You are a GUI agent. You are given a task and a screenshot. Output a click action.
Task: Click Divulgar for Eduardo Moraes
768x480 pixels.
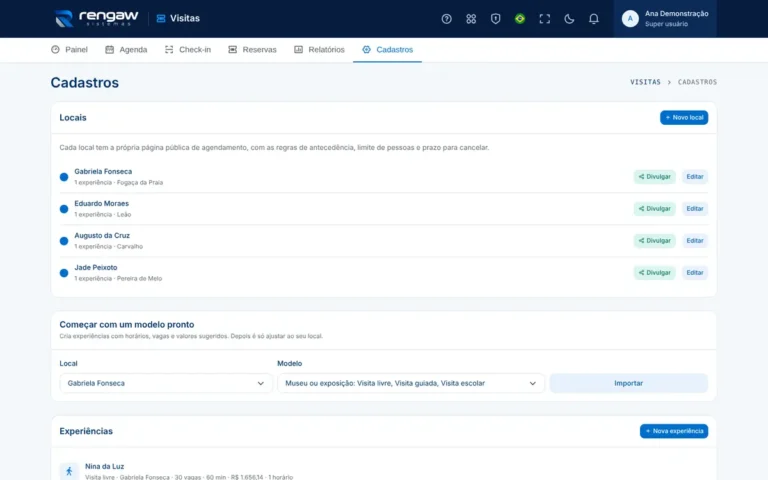(654, 209)
